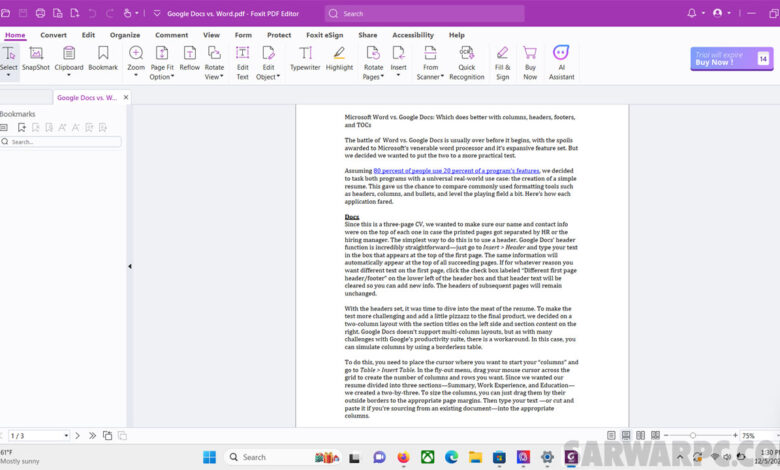Screen dimensions: 780x470
Task: Click the Reflow tool
Action: (x=190, y=58)
